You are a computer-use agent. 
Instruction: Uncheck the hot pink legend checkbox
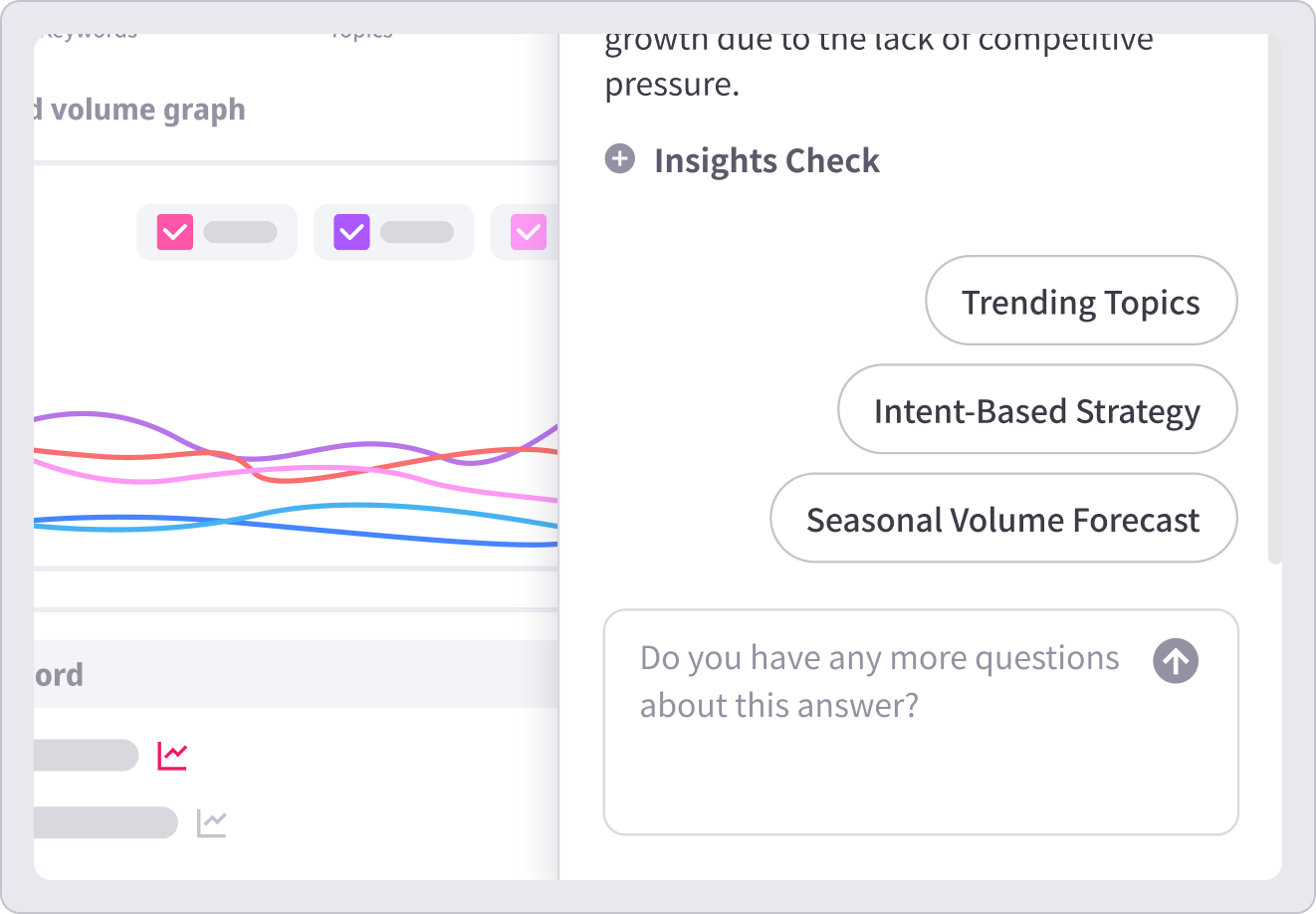click(x=175, y=232)
